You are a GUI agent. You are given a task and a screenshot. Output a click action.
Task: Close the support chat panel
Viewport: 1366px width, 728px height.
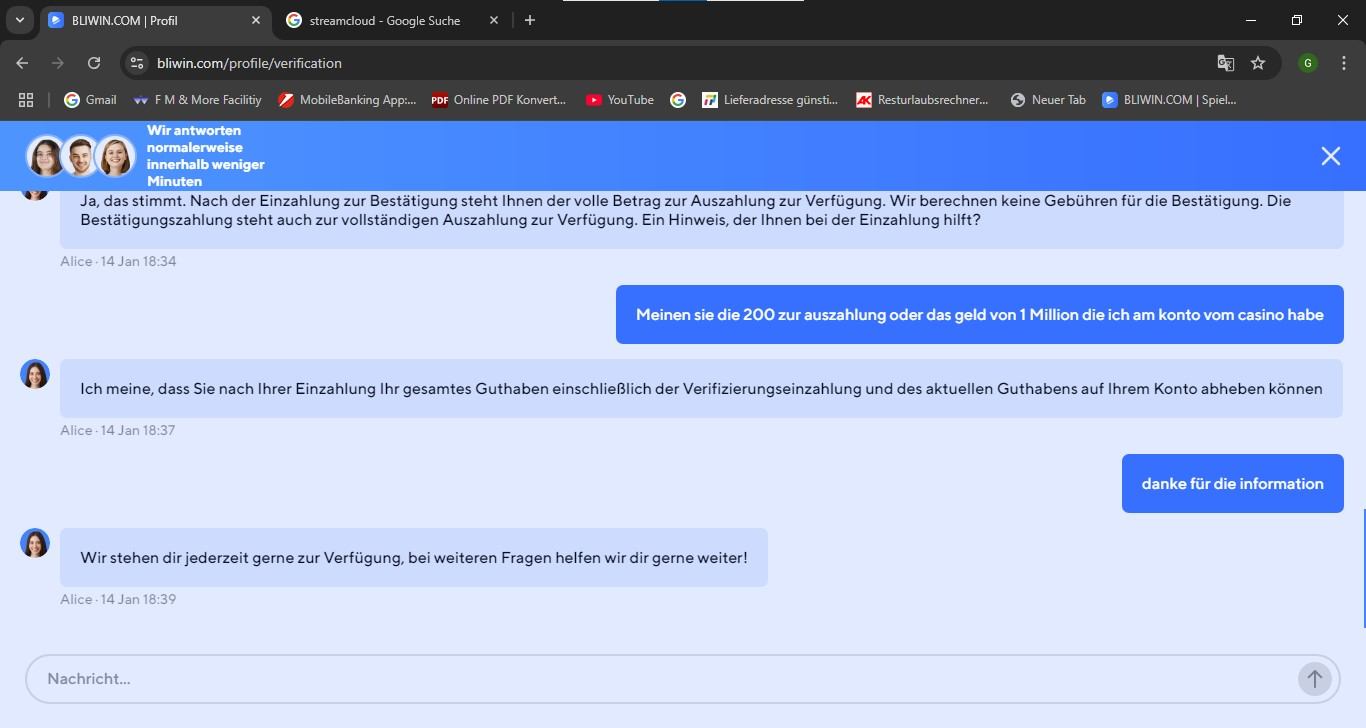coord(1330,156)
